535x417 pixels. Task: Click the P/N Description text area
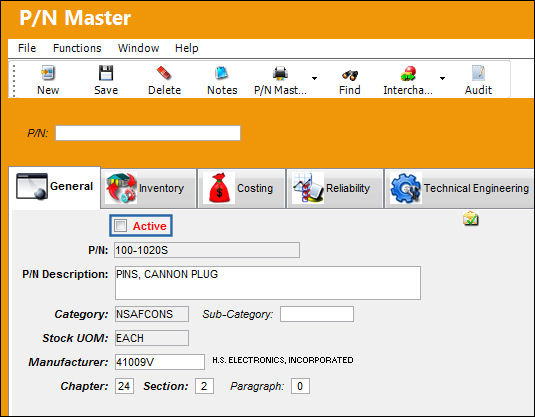pyautogui.click(x=268, y=283)
